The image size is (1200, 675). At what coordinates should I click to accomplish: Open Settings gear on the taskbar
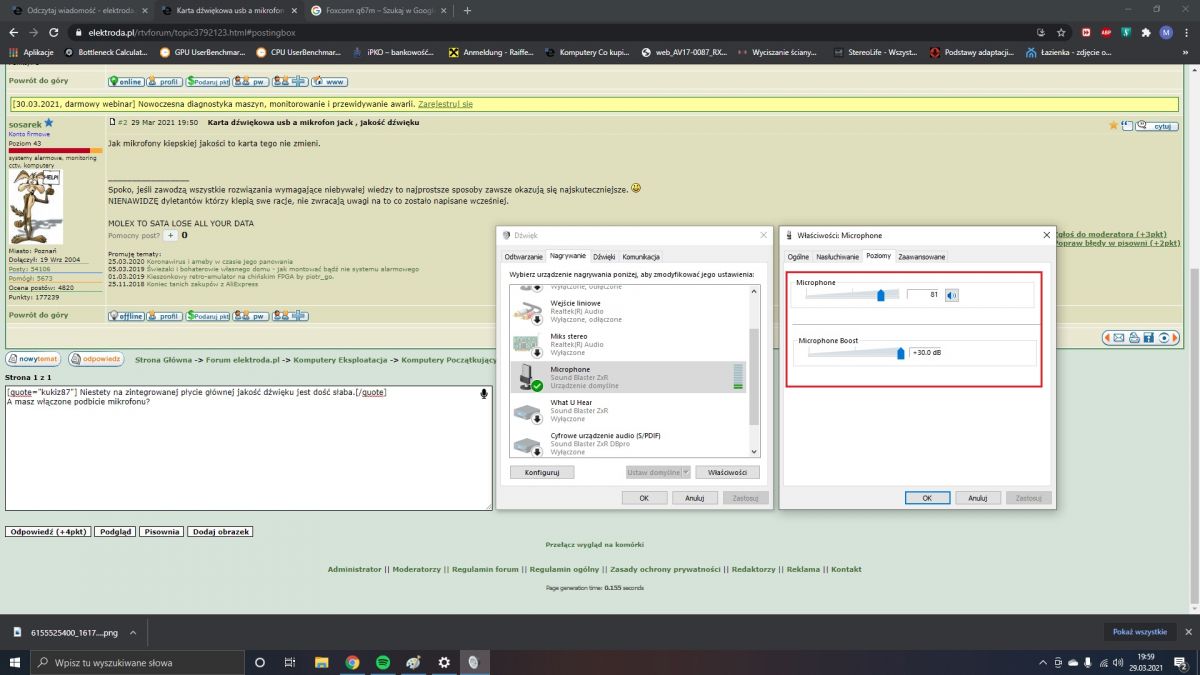click(444, 662)
